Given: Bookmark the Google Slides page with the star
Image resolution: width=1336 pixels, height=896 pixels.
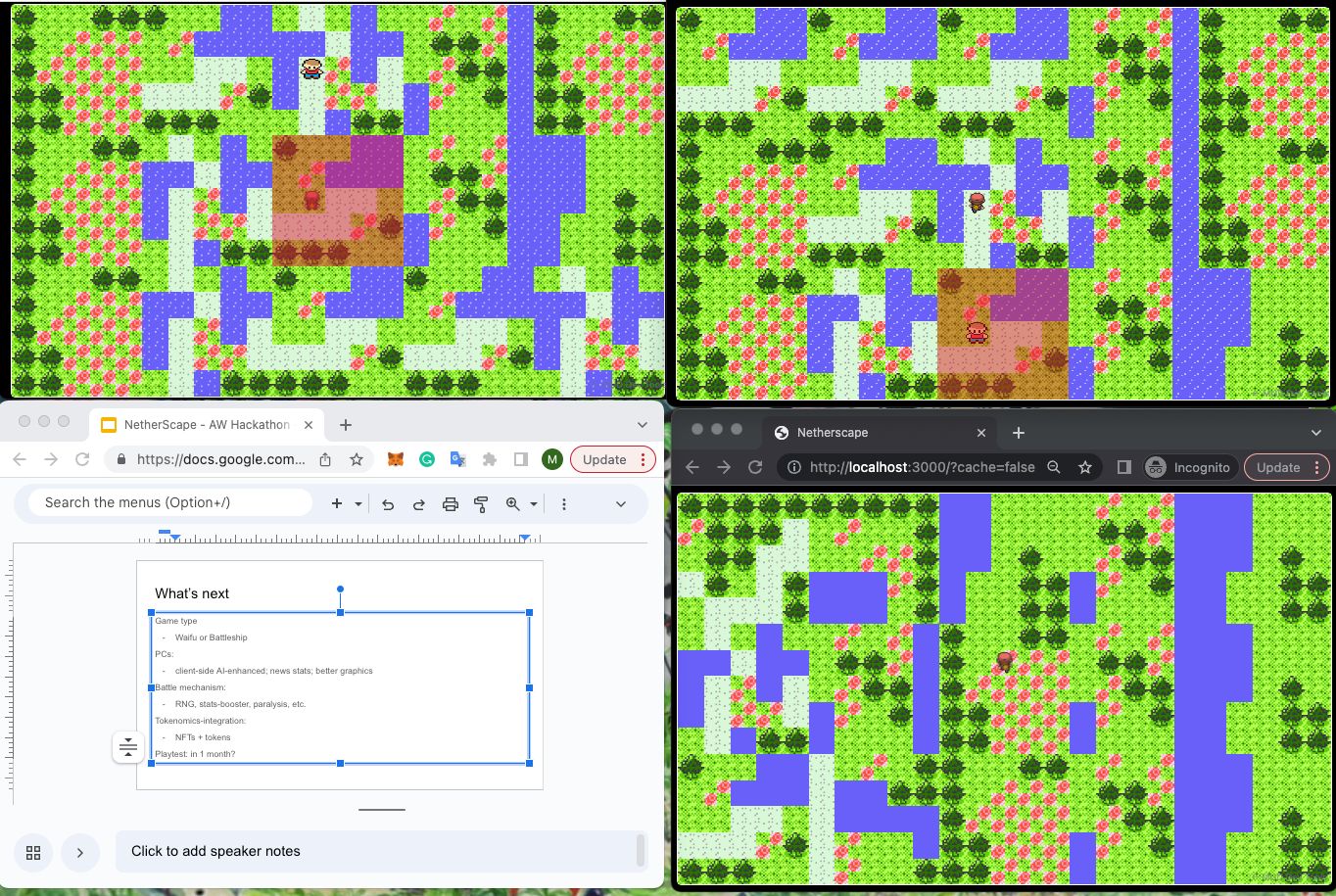Looking at the screenshot, I should (357, 459).
